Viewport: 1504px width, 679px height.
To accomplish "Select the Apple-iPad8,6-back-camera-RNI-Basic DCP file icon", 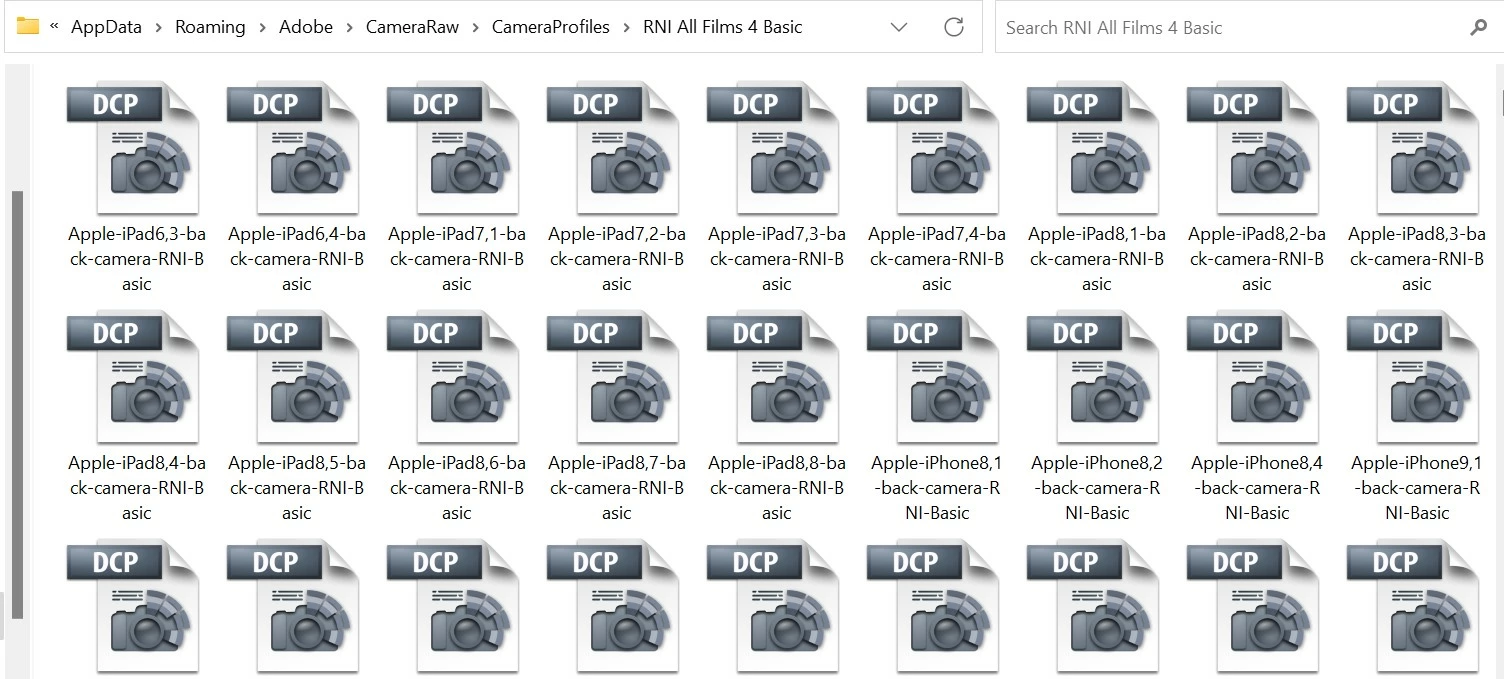I will coord(453,377).
